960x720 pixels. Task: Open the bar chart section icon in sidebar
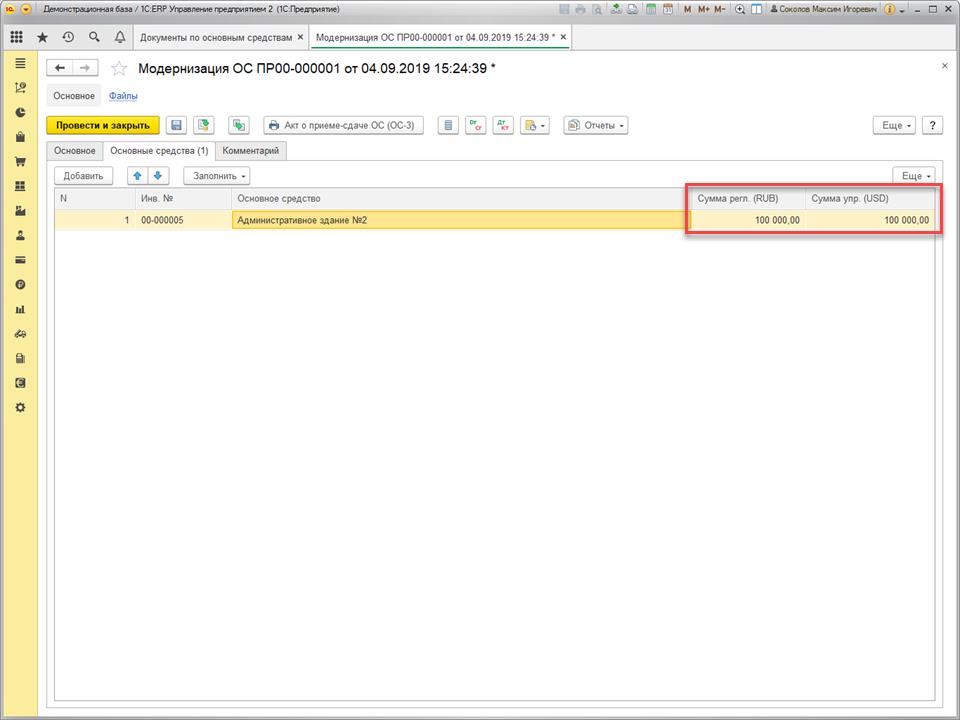[20, 309]
